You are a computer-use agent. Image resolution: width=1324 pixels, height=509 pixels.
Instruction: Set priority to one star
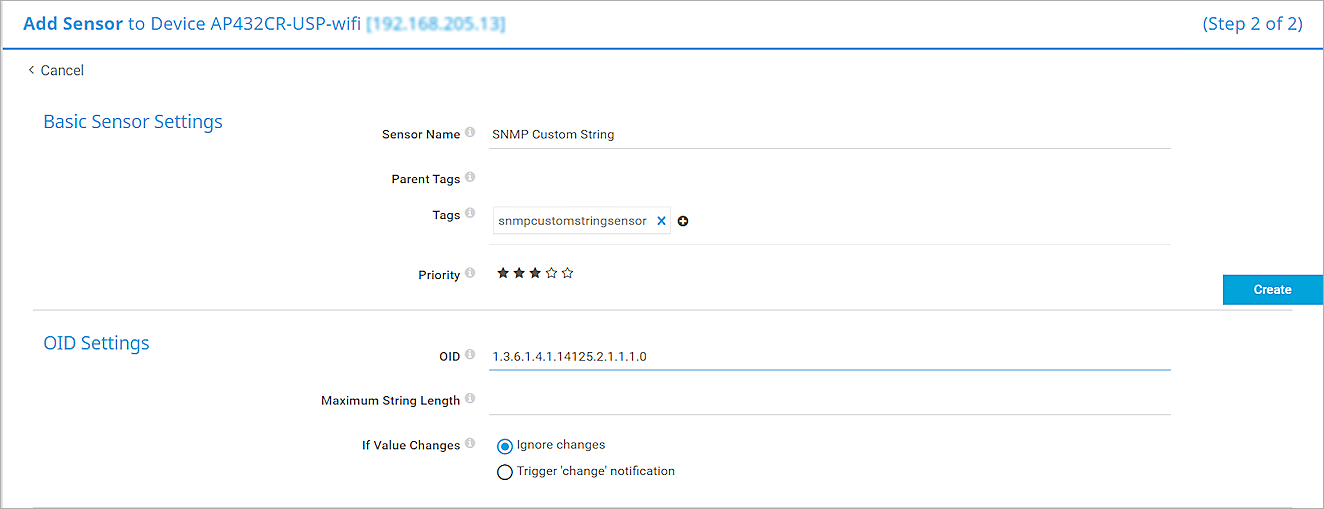pyautogui.click(x=503, y=273)
